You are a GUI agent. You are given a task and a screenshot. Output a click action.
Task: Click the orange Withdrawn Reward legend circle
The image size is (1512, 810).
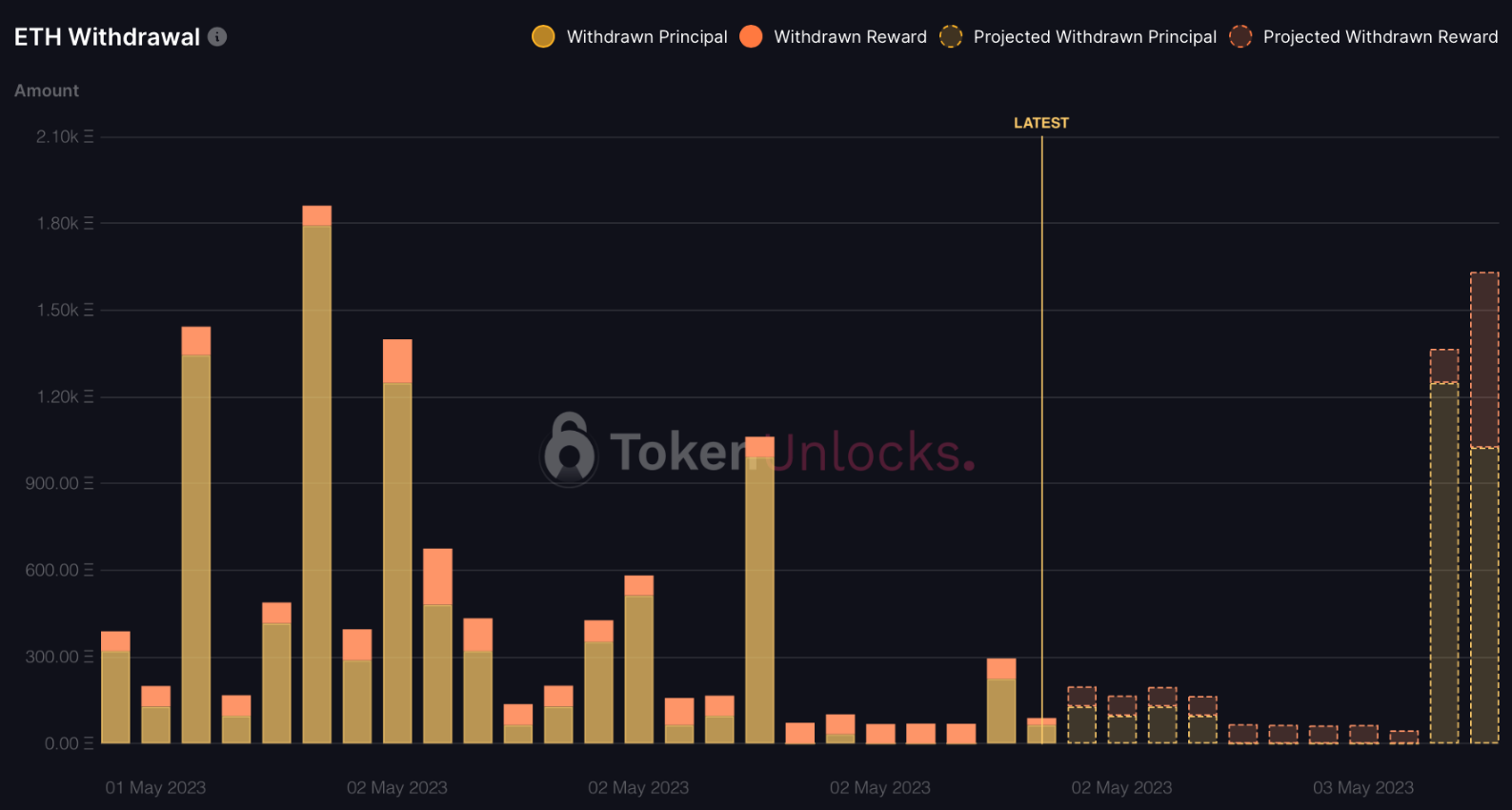[751, 37]
